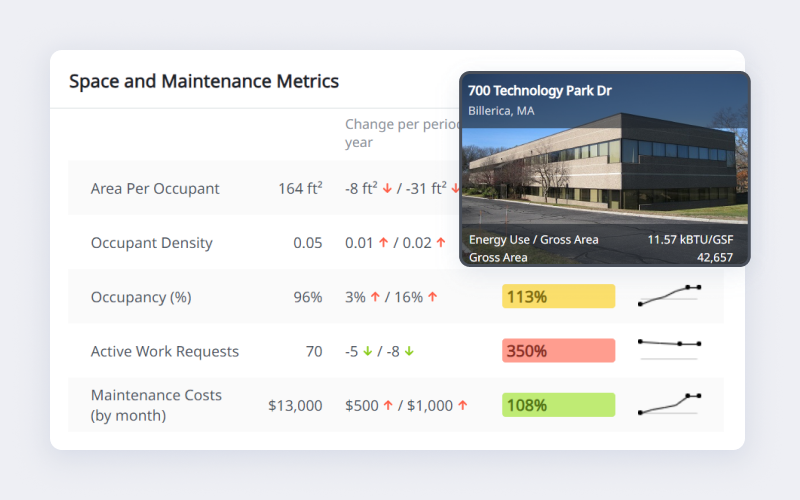800x500 pixels.
Task: Click the 96% occupancy value
Action: click(x=308, y=297)
